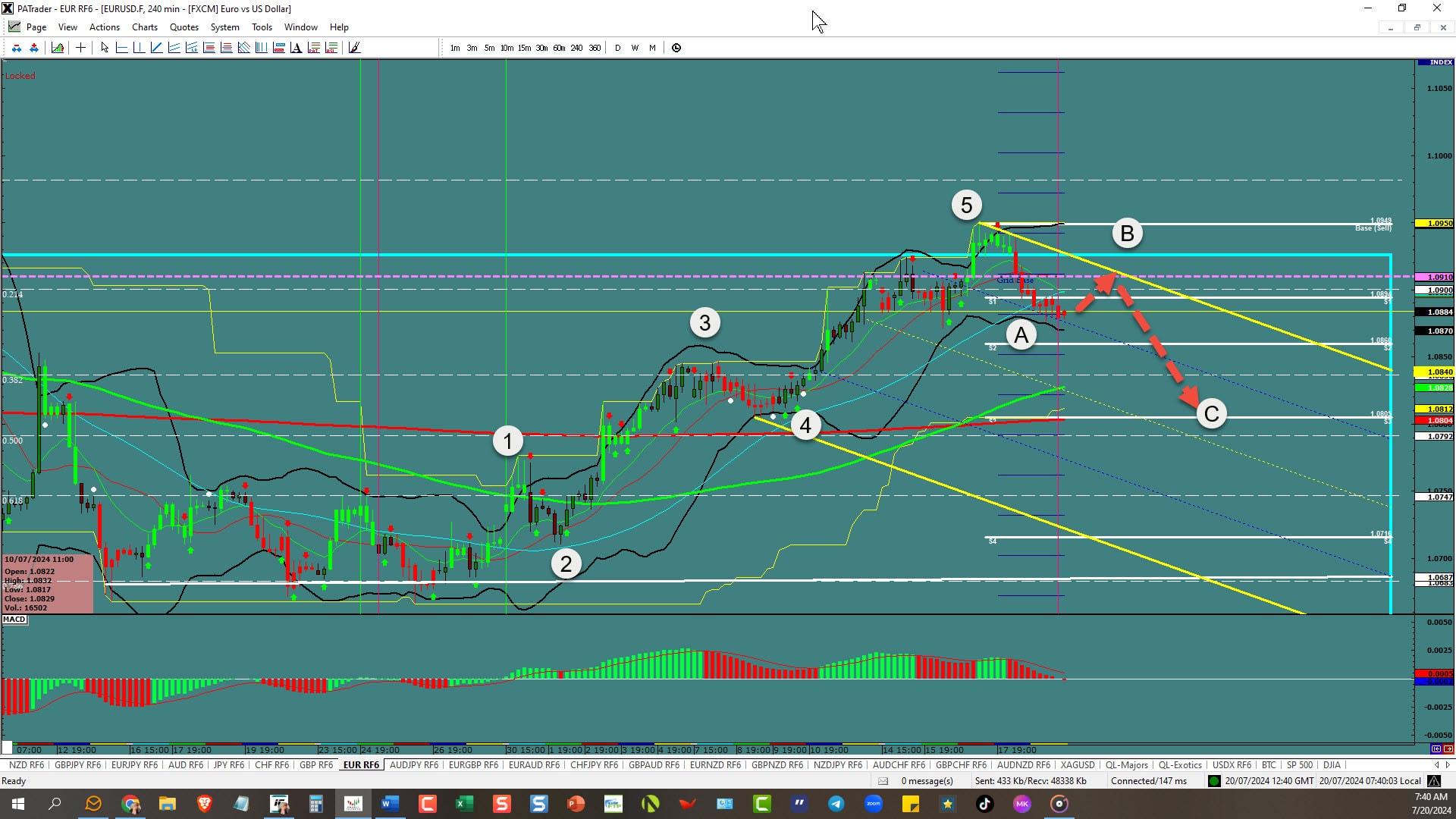
Task: Expand the Quotes menu
Action: (184, 27)
